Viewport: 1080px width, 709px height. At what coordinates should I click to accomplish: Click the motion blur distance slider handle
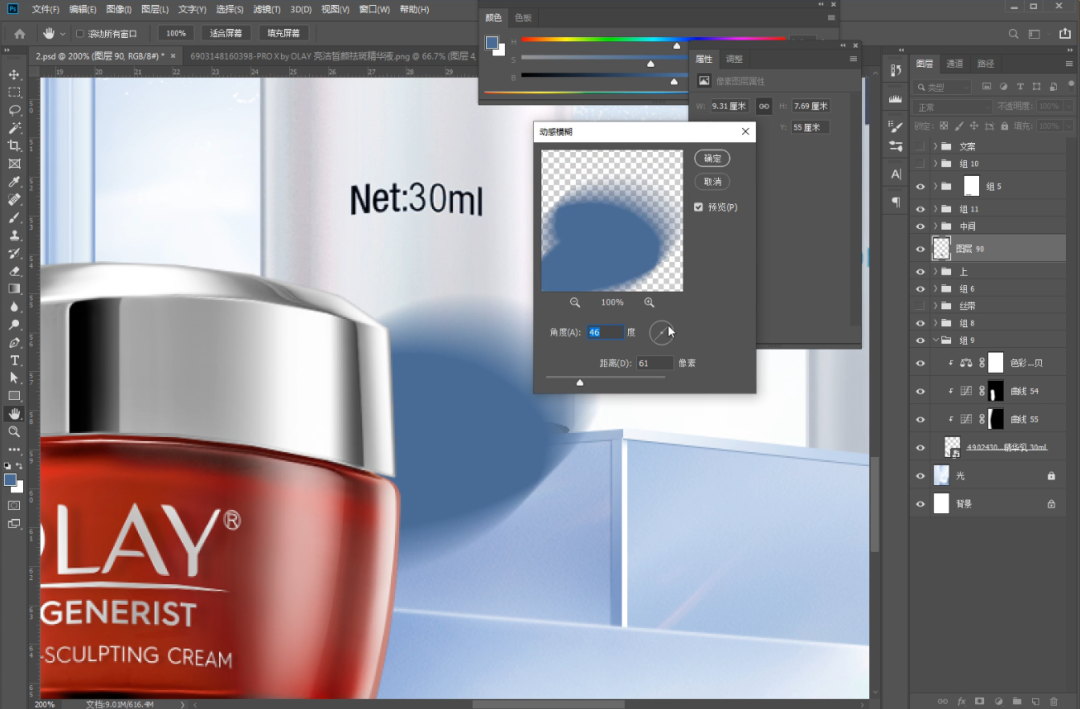pos(580,382)
